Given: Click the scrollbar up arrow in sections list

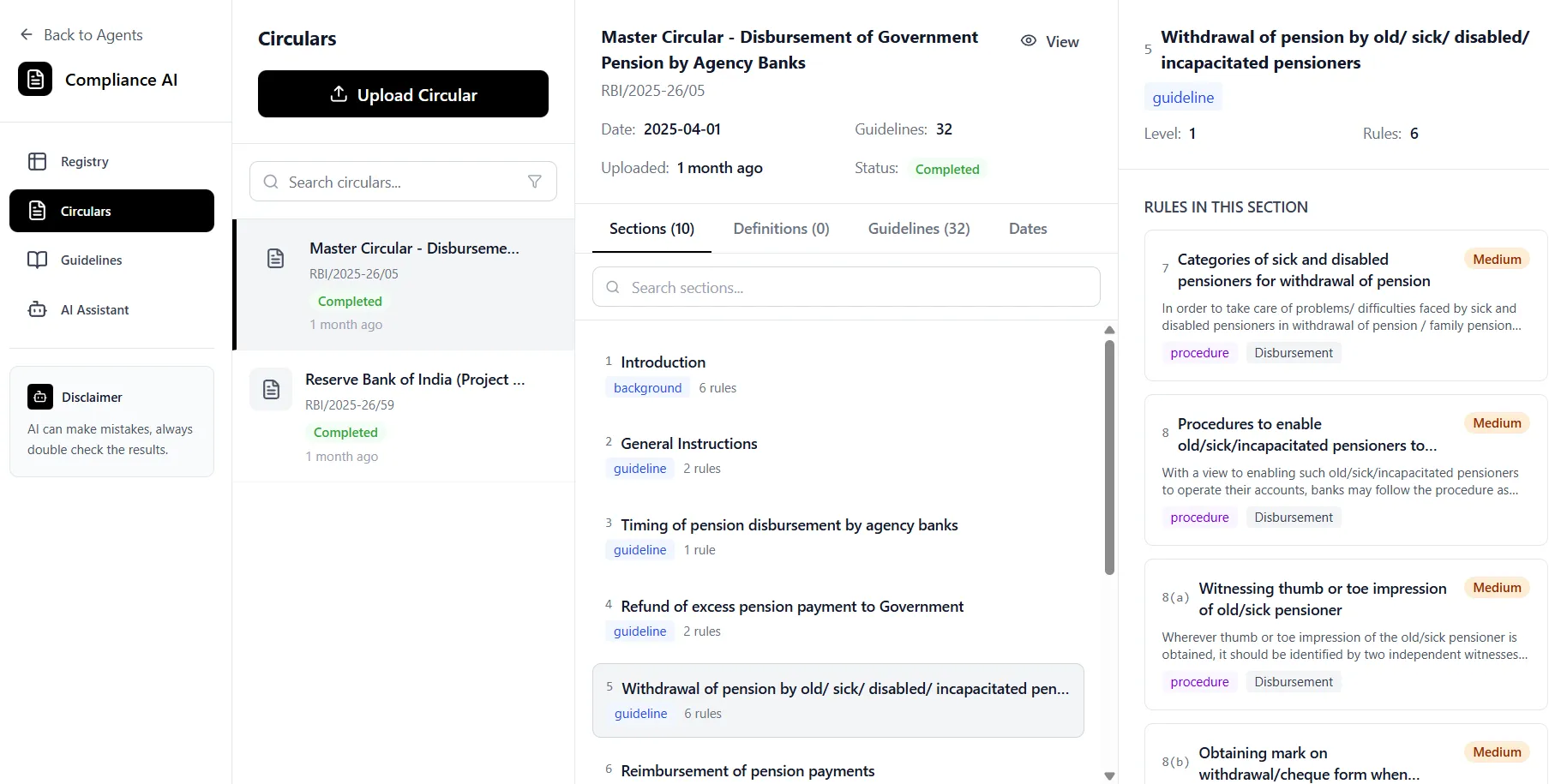Looking at the screenshot, I should (1108, 331).
